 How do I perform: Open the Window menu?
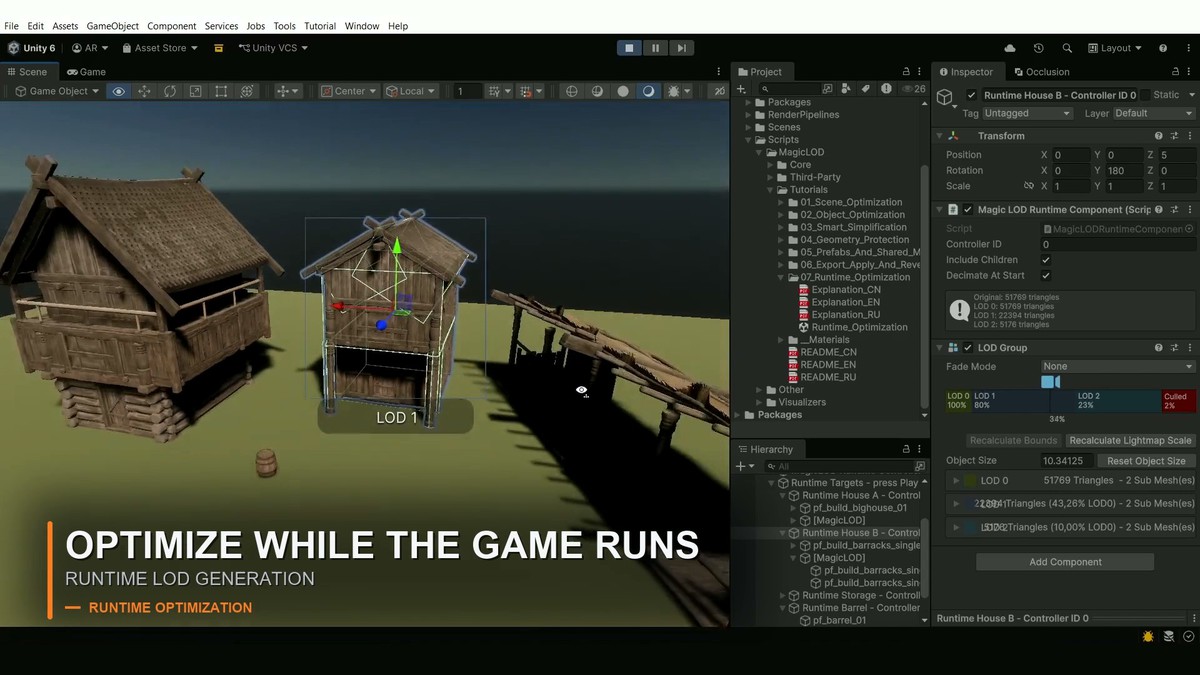point(362,26)
